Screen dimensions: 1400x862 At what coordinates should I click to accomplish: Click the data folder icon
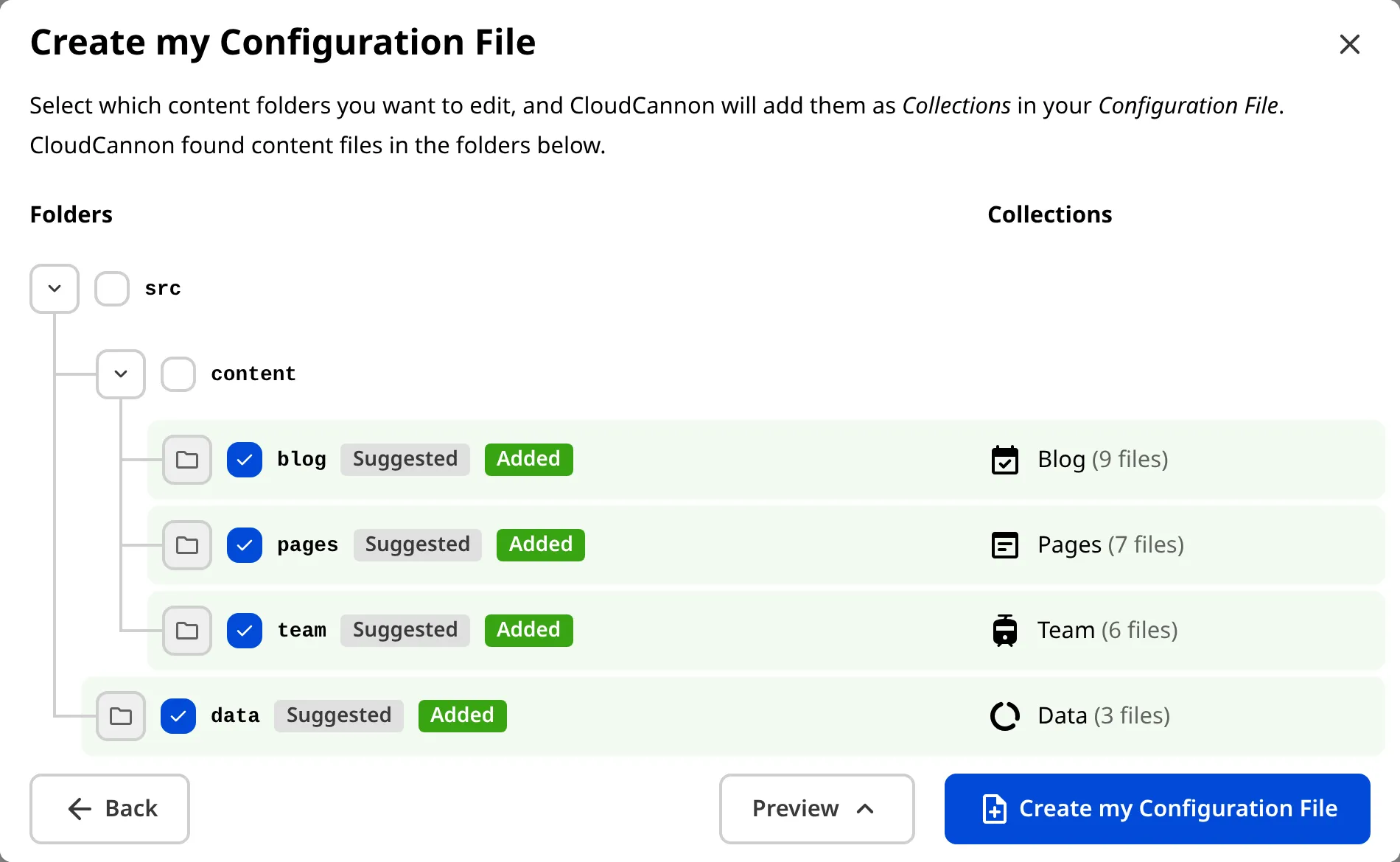pyautogui.click(x=120, y=715)
